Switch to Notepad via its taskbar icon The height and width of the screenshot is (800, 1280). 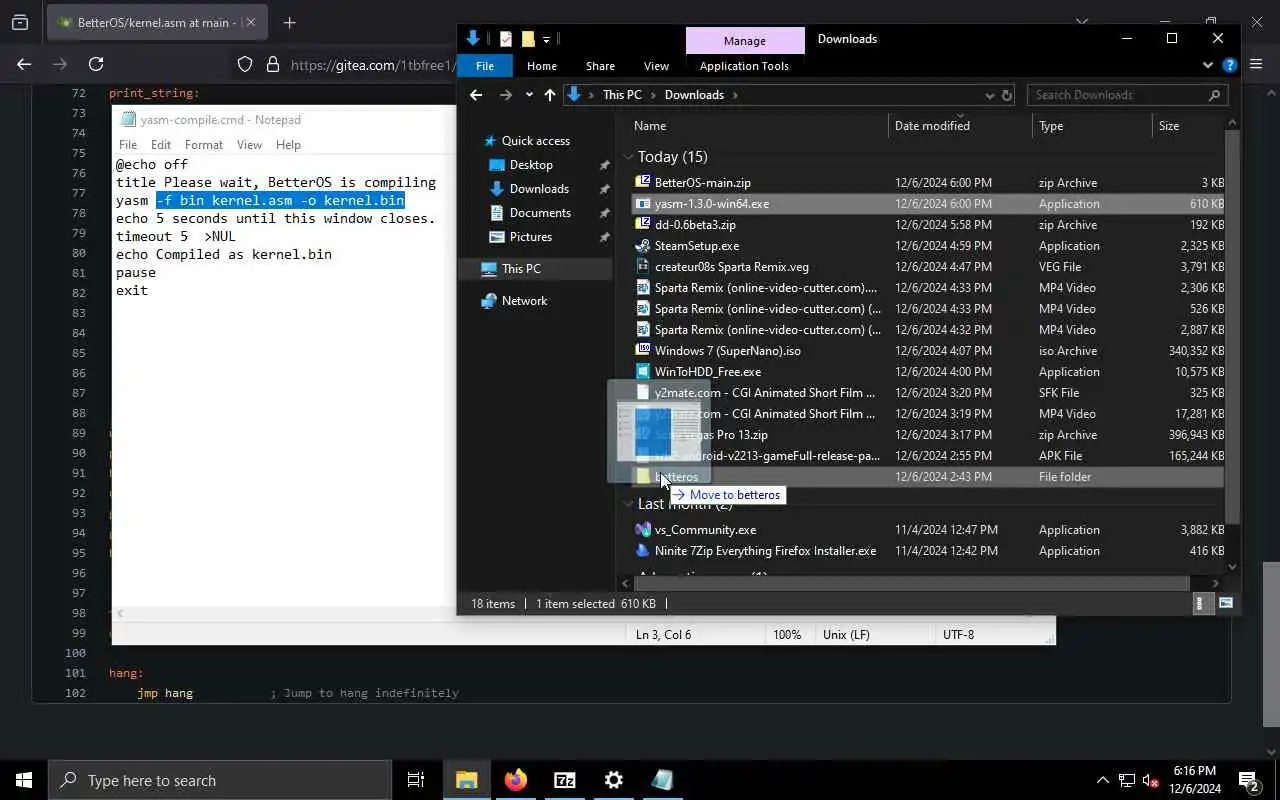[662, 780]
